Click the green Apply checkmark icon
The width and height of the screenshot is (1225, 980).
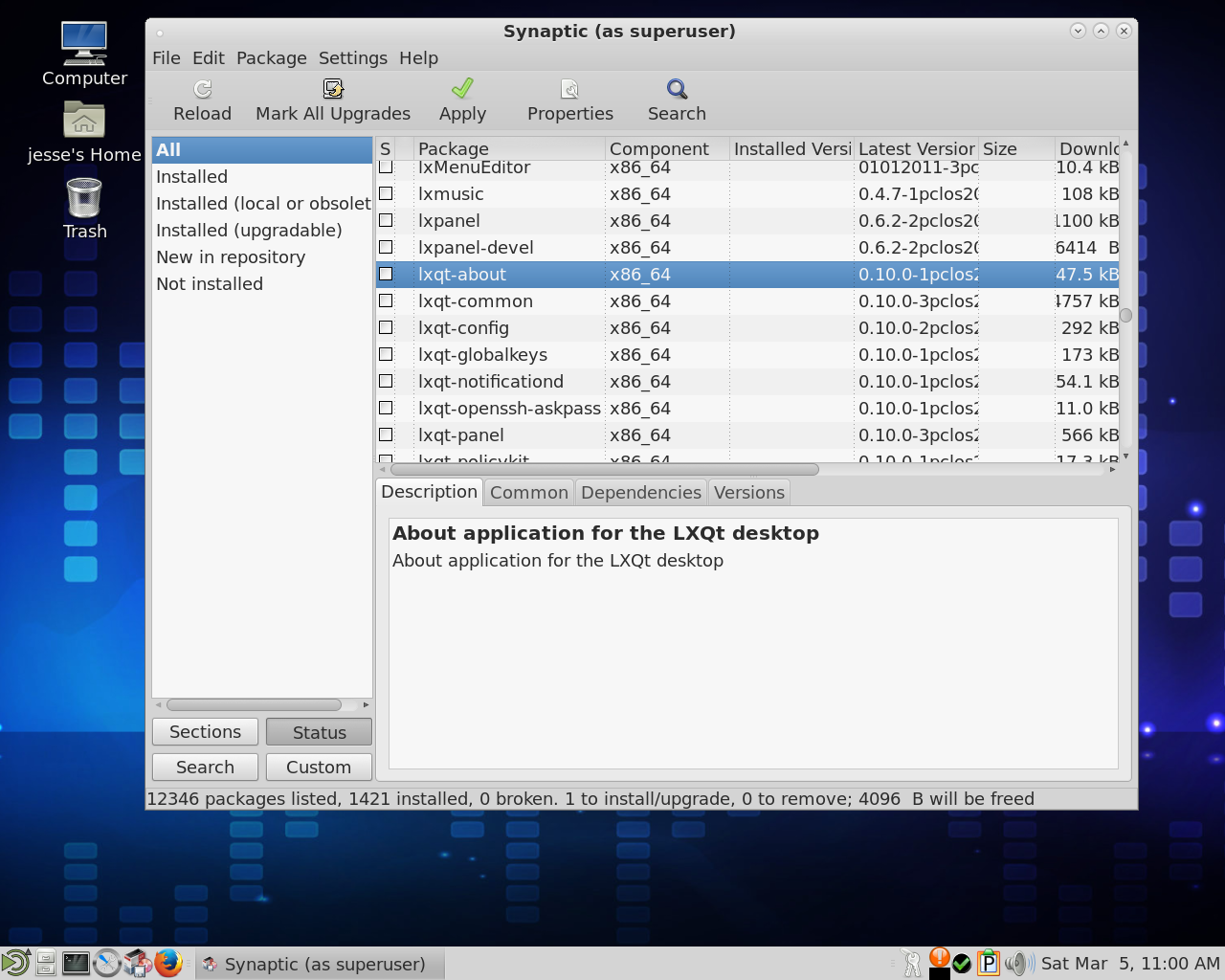pos(462,88)
